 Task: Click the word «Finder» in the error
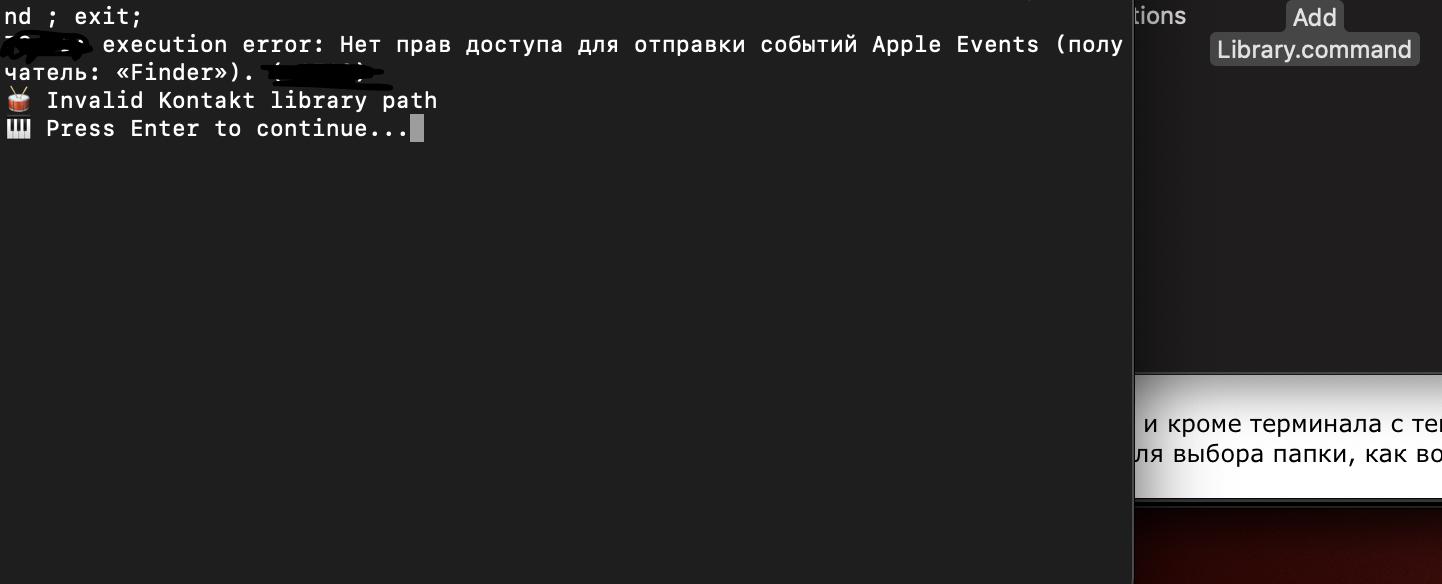pyautogui.click(x=171, y=73)
